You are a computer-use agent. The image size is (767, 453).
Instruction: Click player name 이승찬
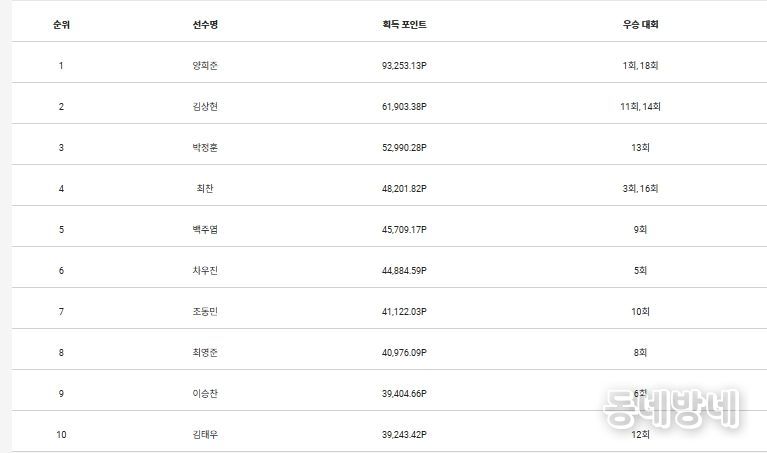click(x=205, y=394)
